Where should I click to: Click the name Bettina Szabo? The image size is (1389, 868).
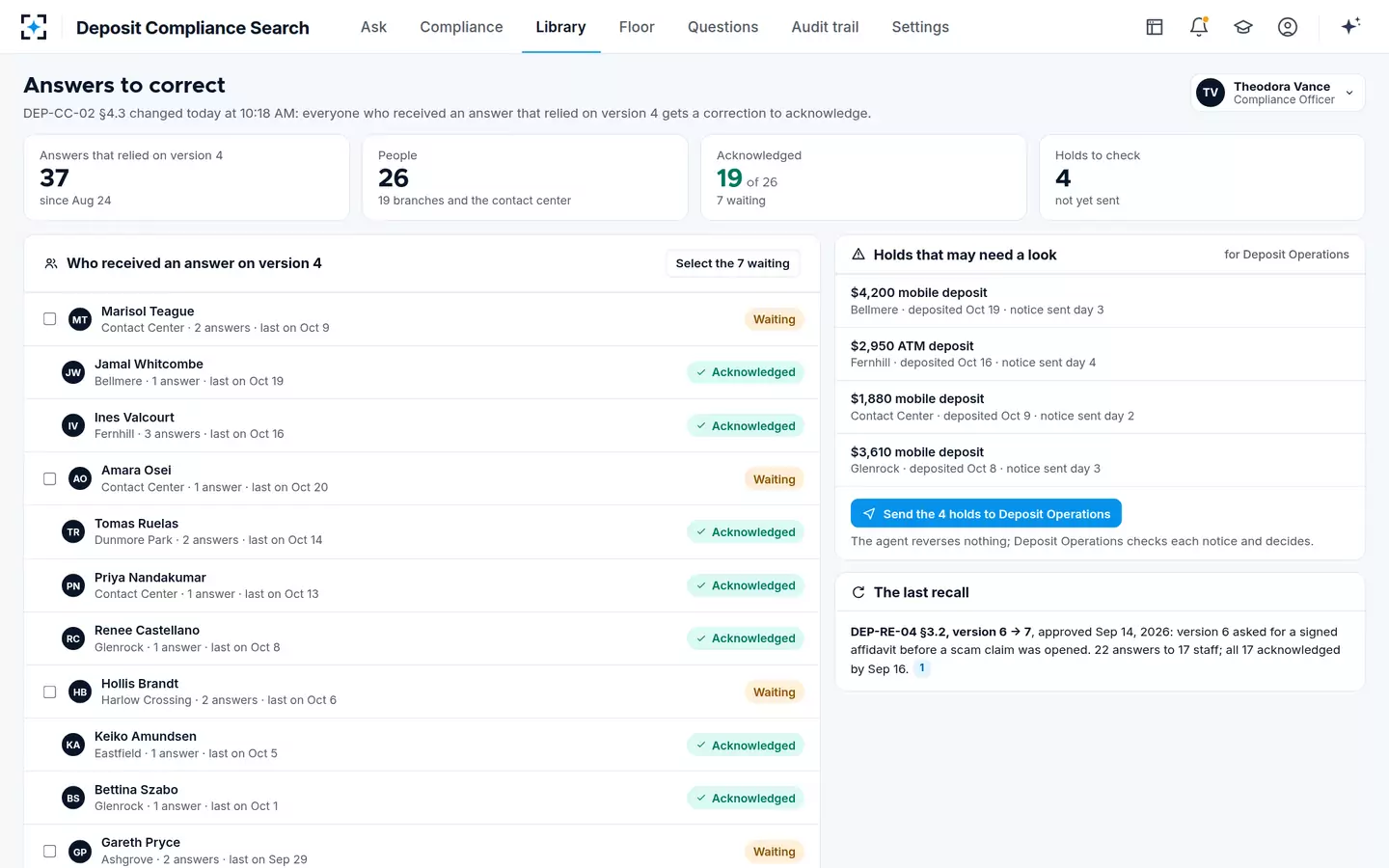coord(136,789)
